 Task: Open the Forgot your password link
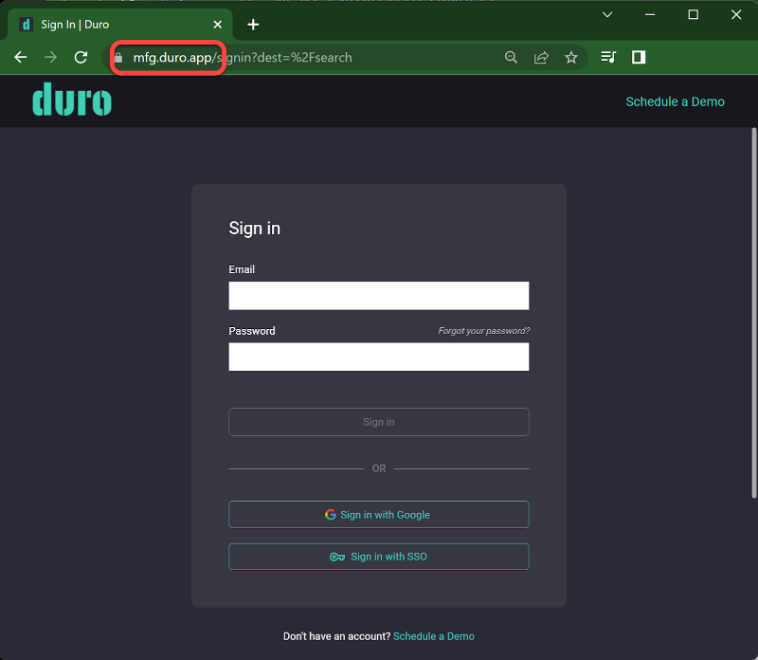pyautogui.click(x=484, y=331)
